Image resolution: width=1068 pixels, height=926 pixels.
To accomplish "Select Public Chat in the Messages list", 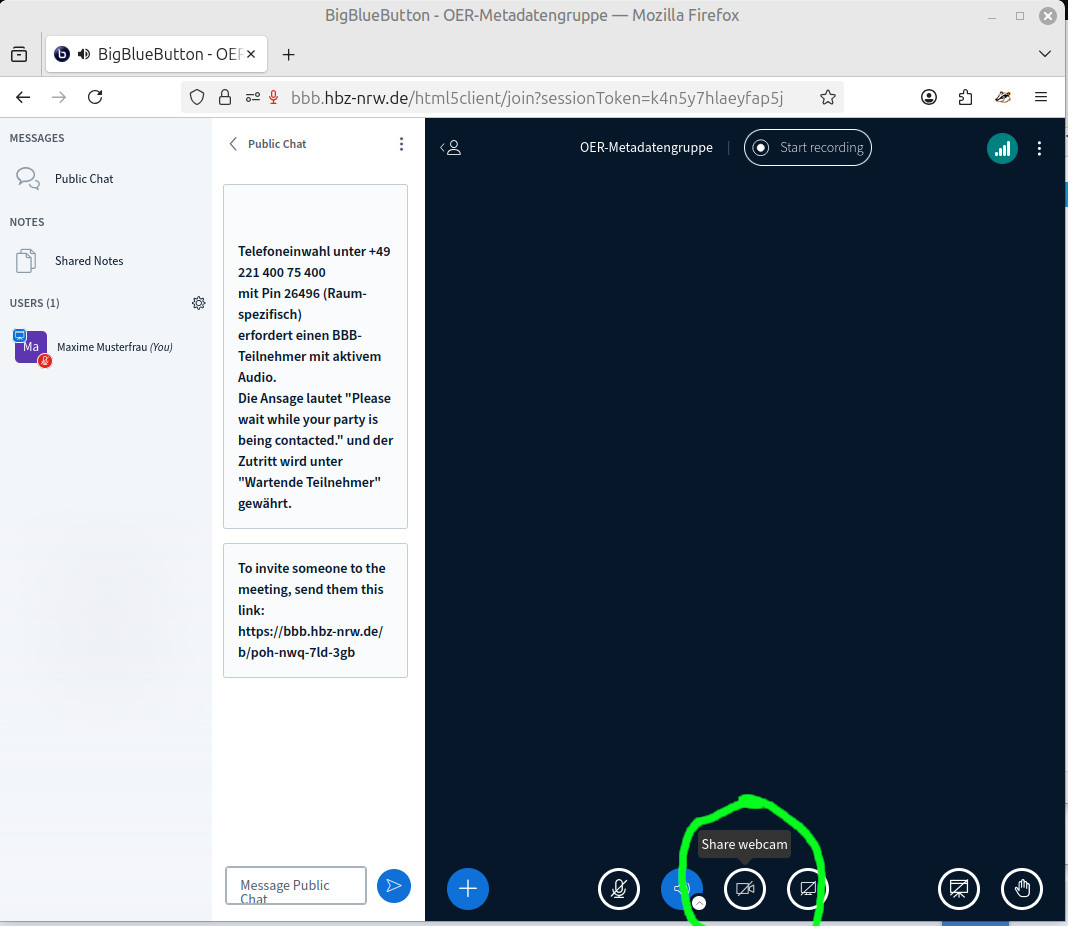I will pyautogui.click(x=84, y=179).
